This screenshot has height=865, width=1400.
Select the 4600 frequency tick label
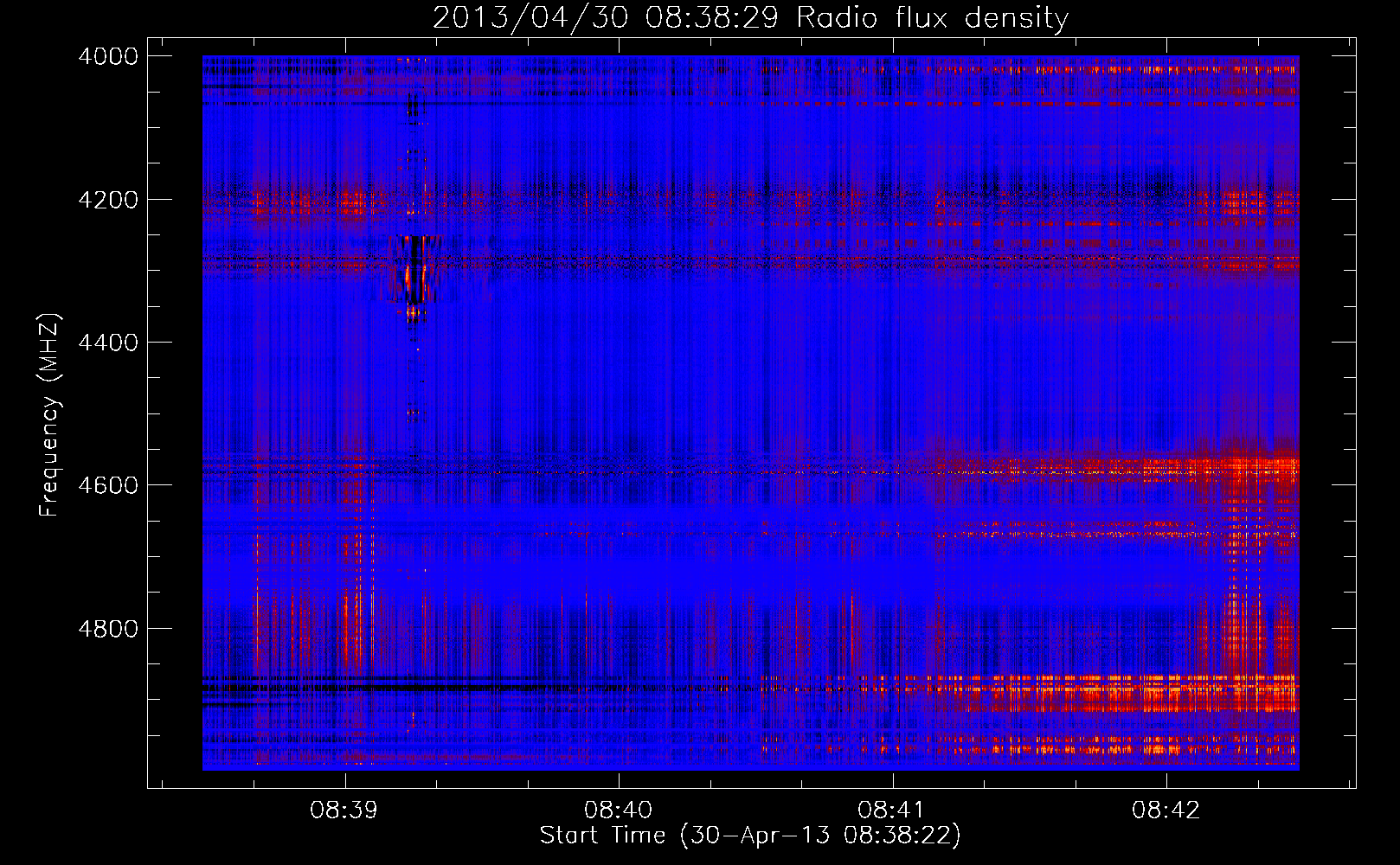click(108, 485)
